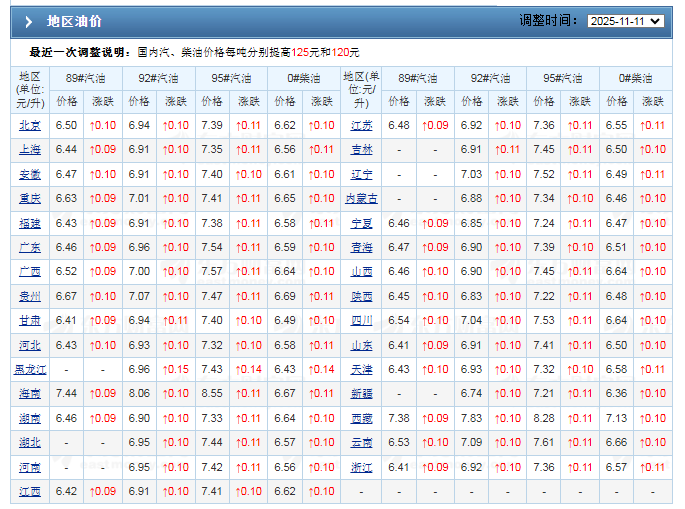Viewport: 685px width, 509px height.
Task: Open the 山东 region link
Action: tap(362, 345)
